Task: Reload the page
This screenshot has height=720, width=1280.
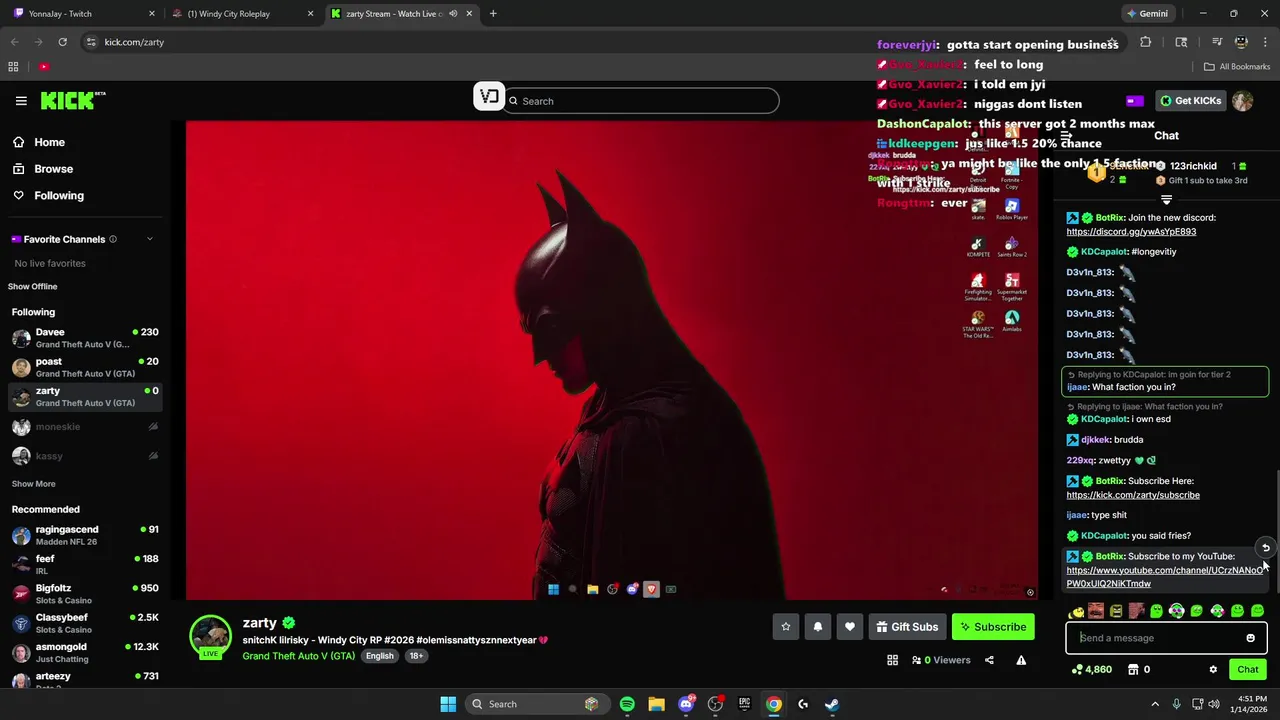Action: (x=63, y=42)
